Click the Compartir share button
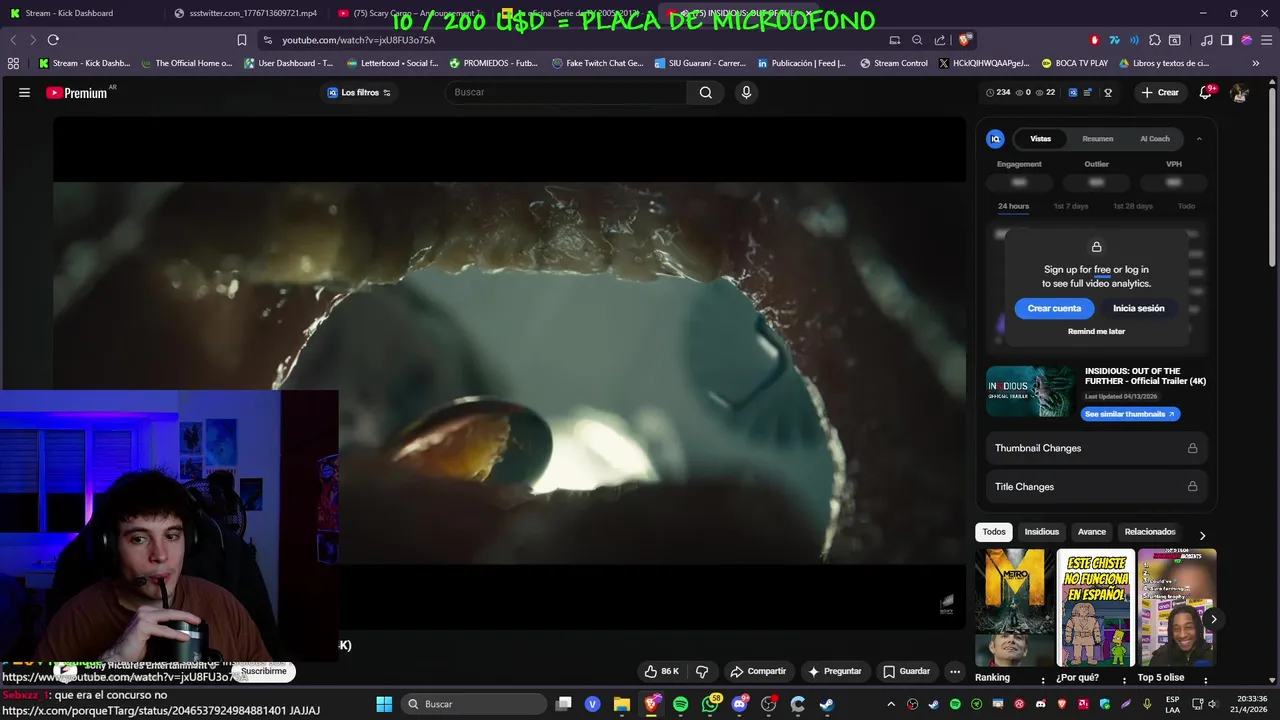 pos(757,671)
